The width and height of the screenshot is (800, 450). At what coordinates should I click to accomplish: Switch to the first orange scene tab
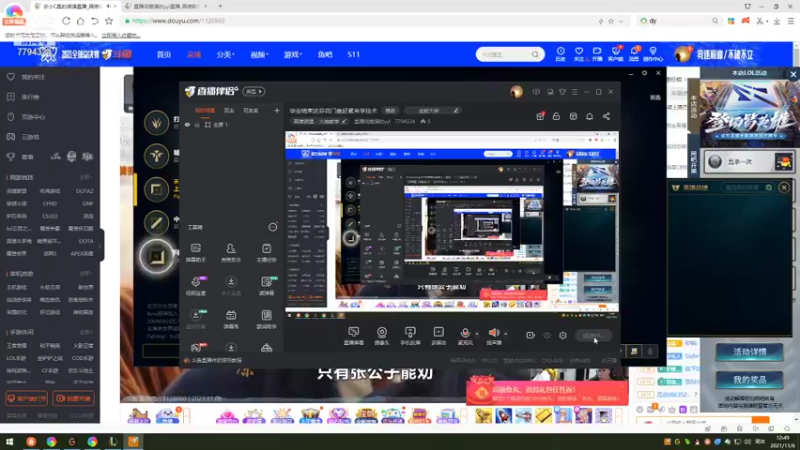click(x=205, y=110)
